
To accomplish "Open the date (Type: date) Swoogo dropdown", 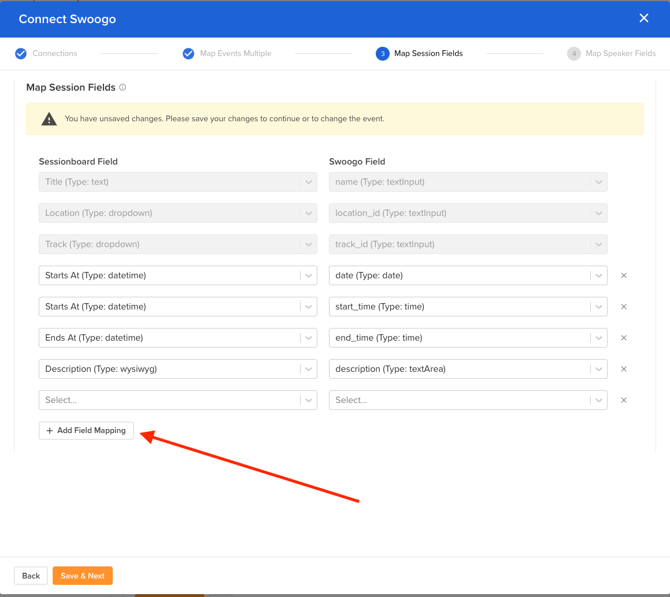I will click(x=468, y=276).
